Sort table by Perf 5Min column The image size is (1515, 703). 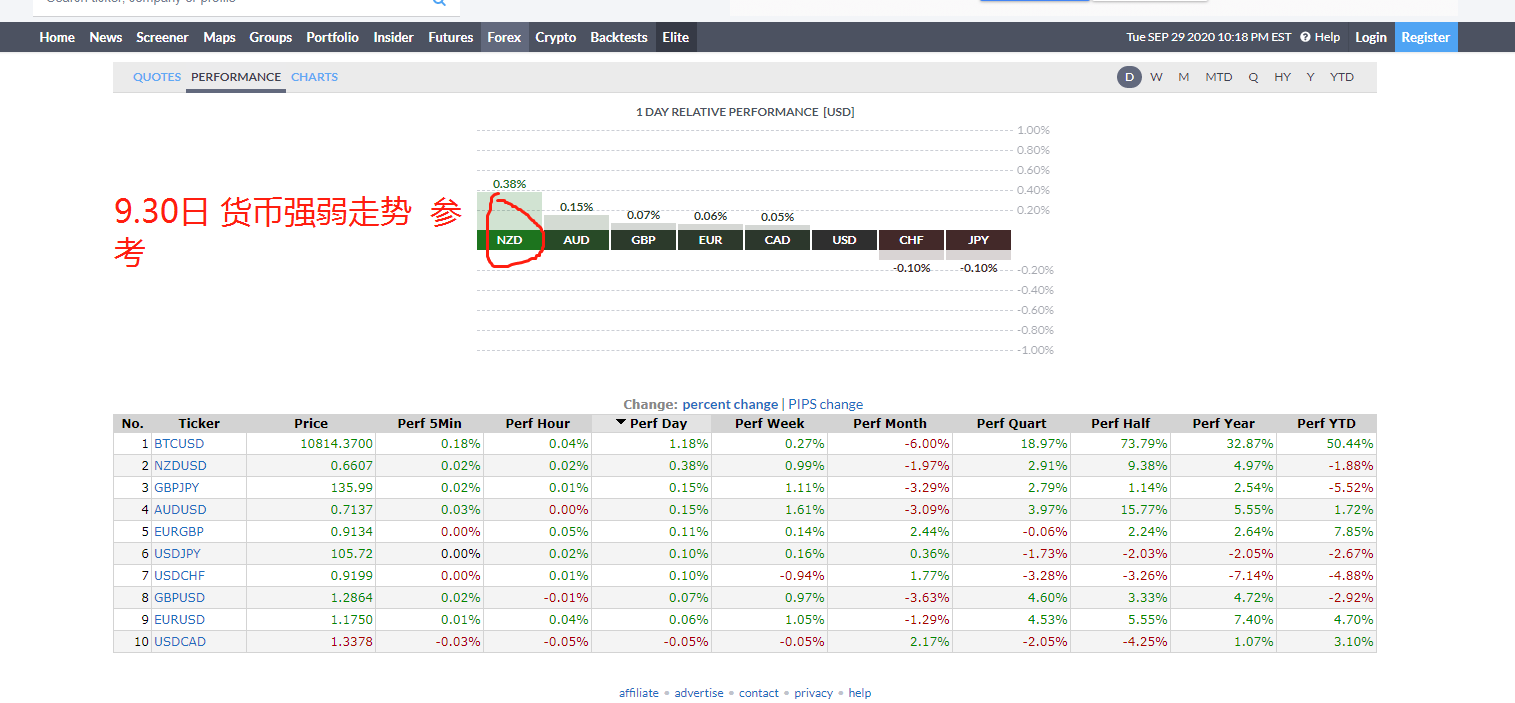pyautogui.click(x=429, y=423)
